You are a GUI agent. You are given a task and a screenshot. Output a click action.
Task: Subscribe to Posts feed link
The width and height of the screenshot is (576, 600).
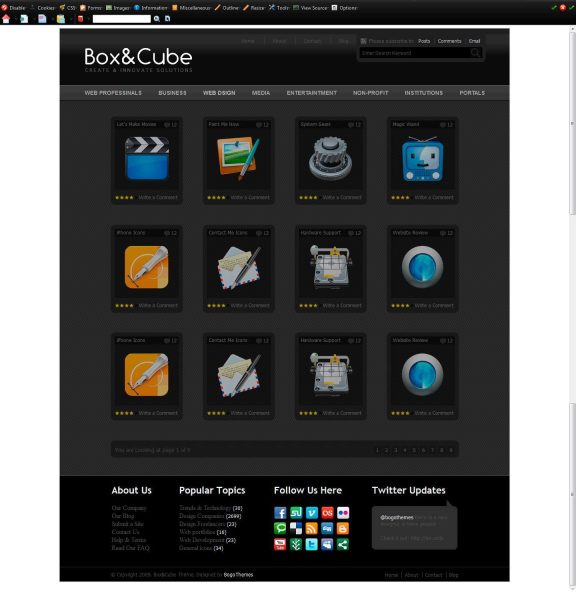click(x=424, y=41)
